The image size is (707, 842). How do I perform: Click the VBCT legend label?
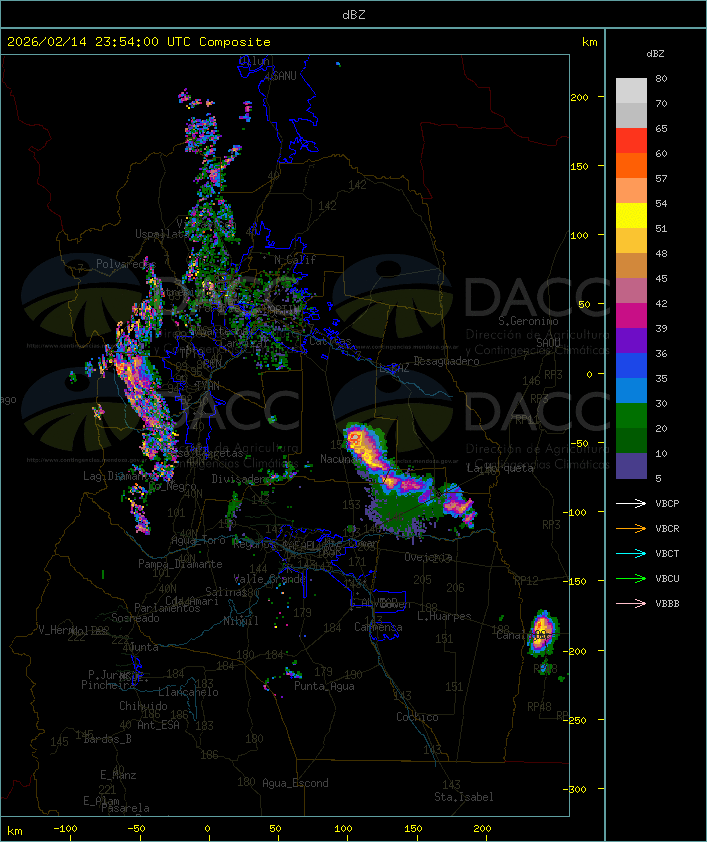coord(667,553)
